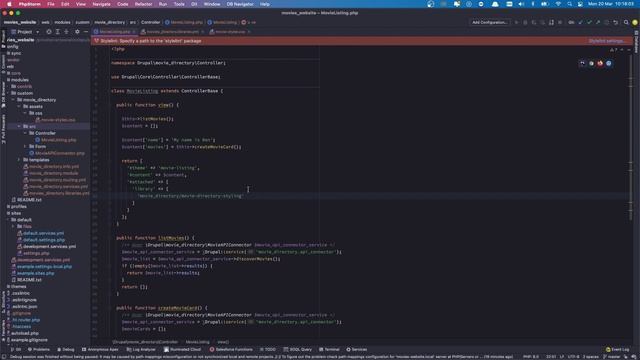
Task: Click the Rollback undo arrow icon
Action: coord(616,22)
